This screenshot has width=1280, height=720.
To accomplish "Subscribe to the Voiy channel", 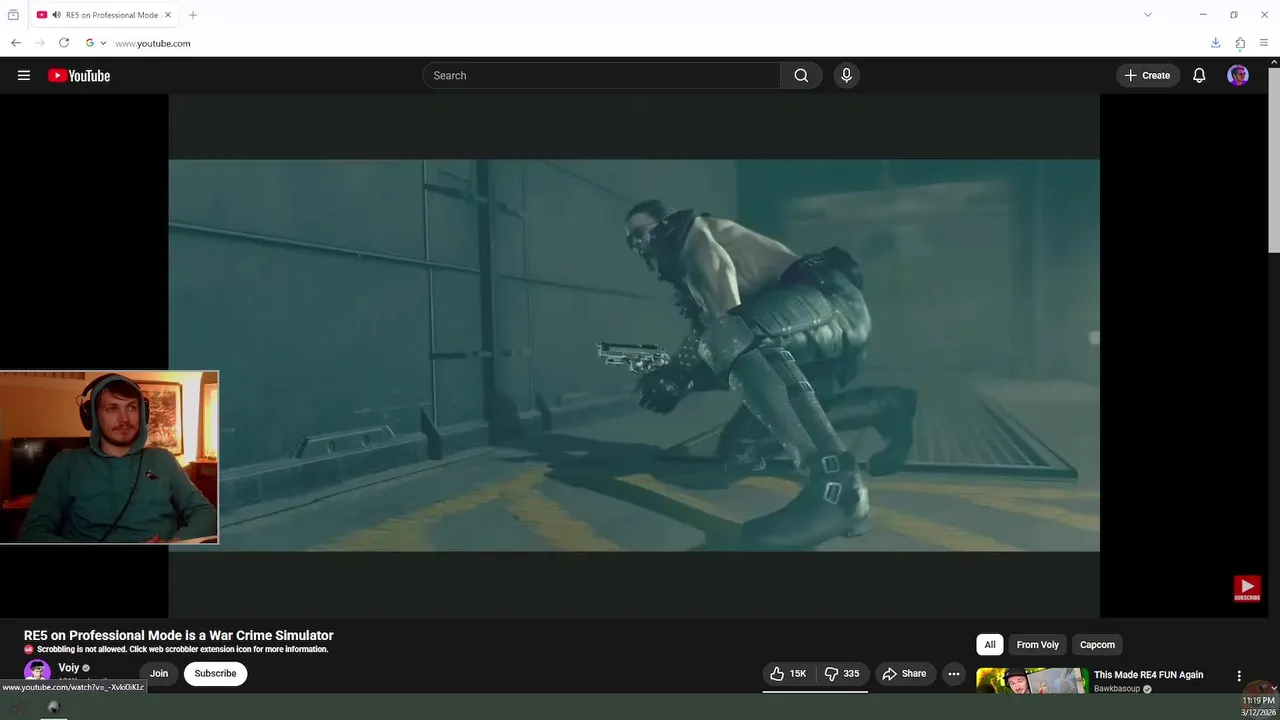I will (215, 674).
